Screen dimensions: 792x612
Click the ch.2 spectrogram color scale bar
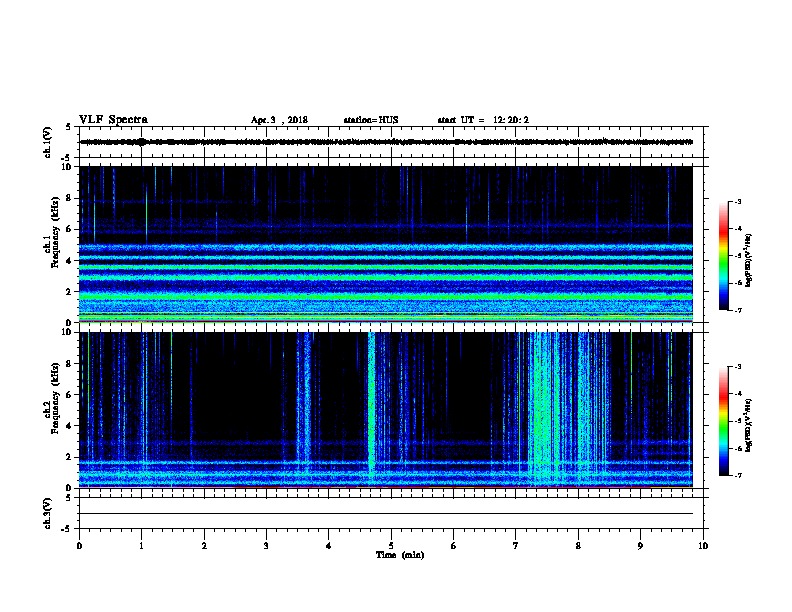(x=723, y=421)
